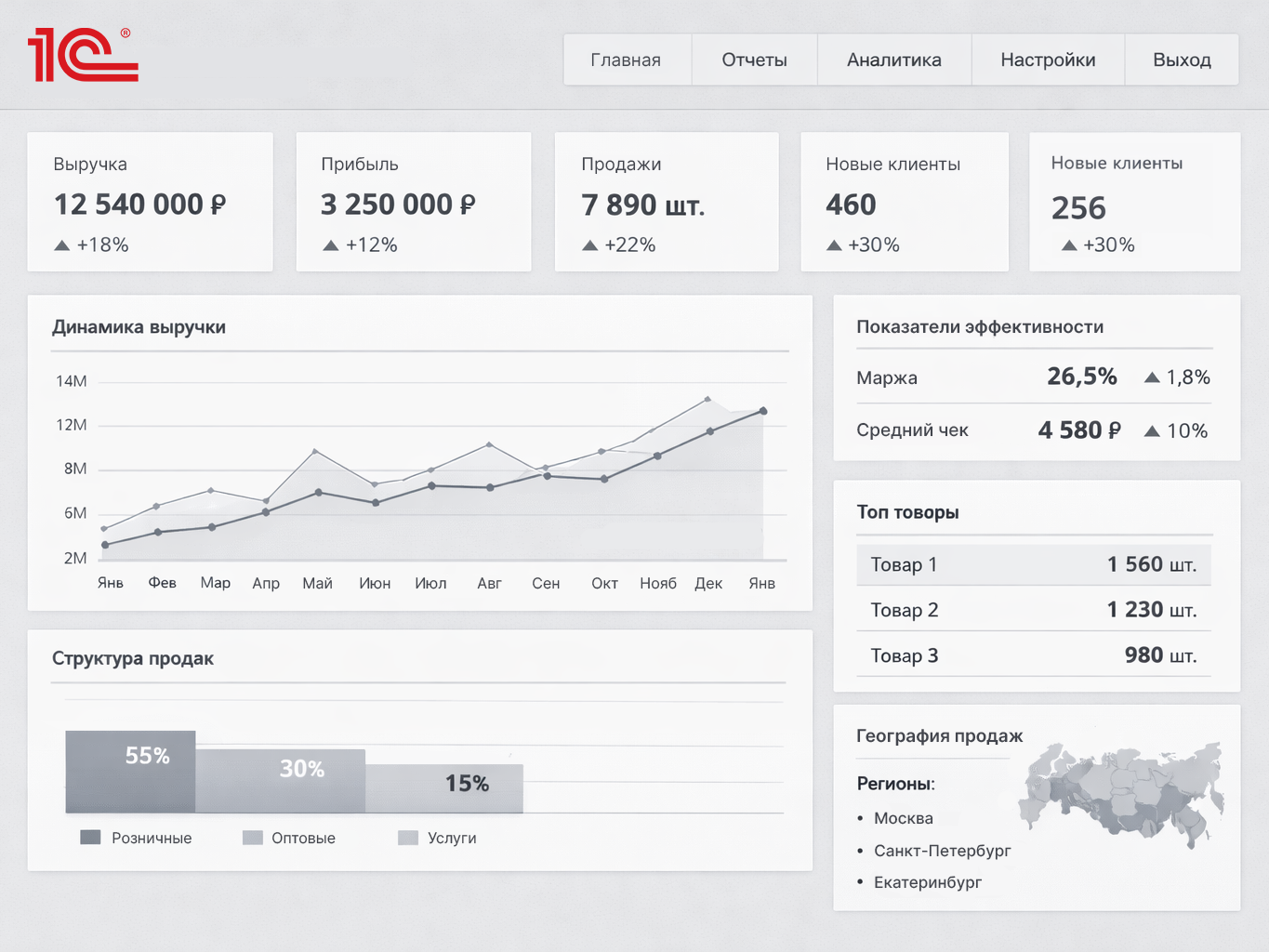Click the triangle next to 10%

1152,430
